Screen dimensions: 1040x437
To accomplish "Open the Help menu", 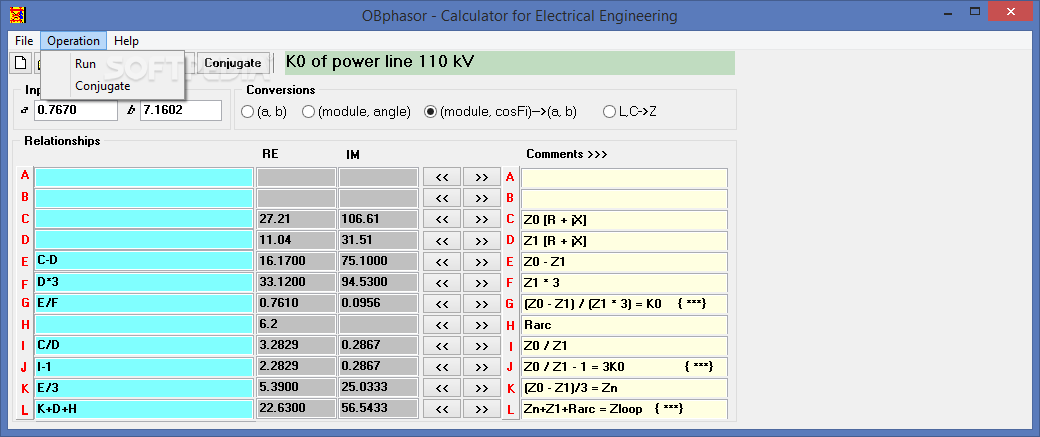I will coord(126,41).
